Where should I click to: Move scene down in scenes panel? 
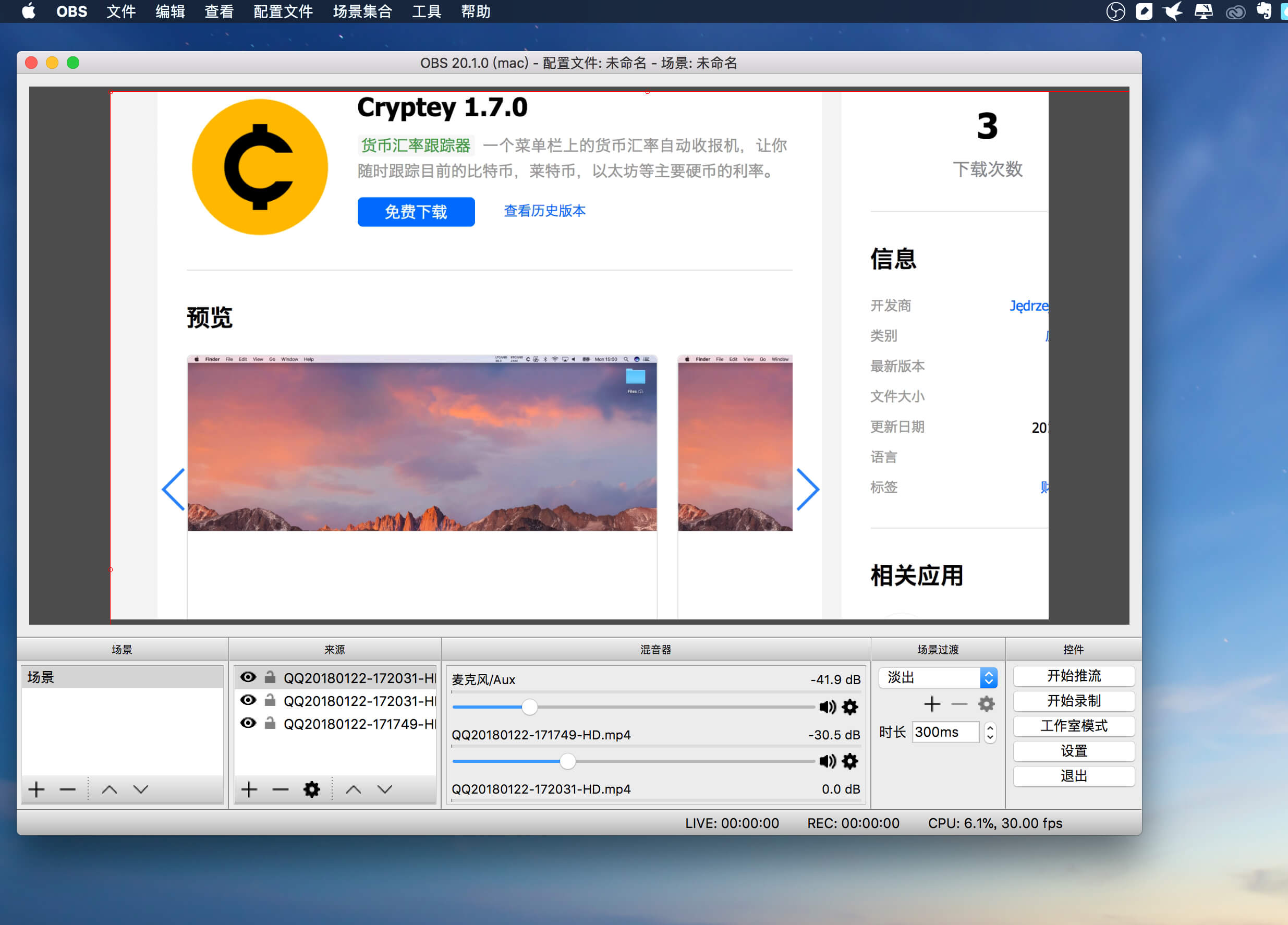click(x=140, y=789)
